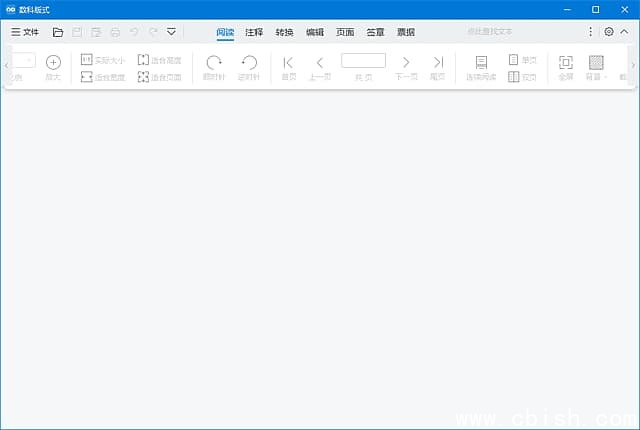Collapse the ribbon with the up chevron
Image resolution: width=640 pixels, height=430 pixels.
624,31
